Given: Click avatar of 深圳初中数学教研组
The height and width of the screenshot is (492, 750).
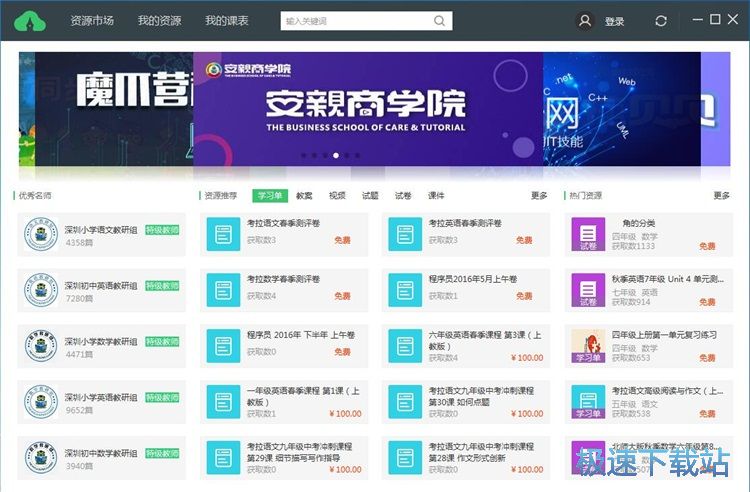Looking at the screenshot, I should (41, 458).
